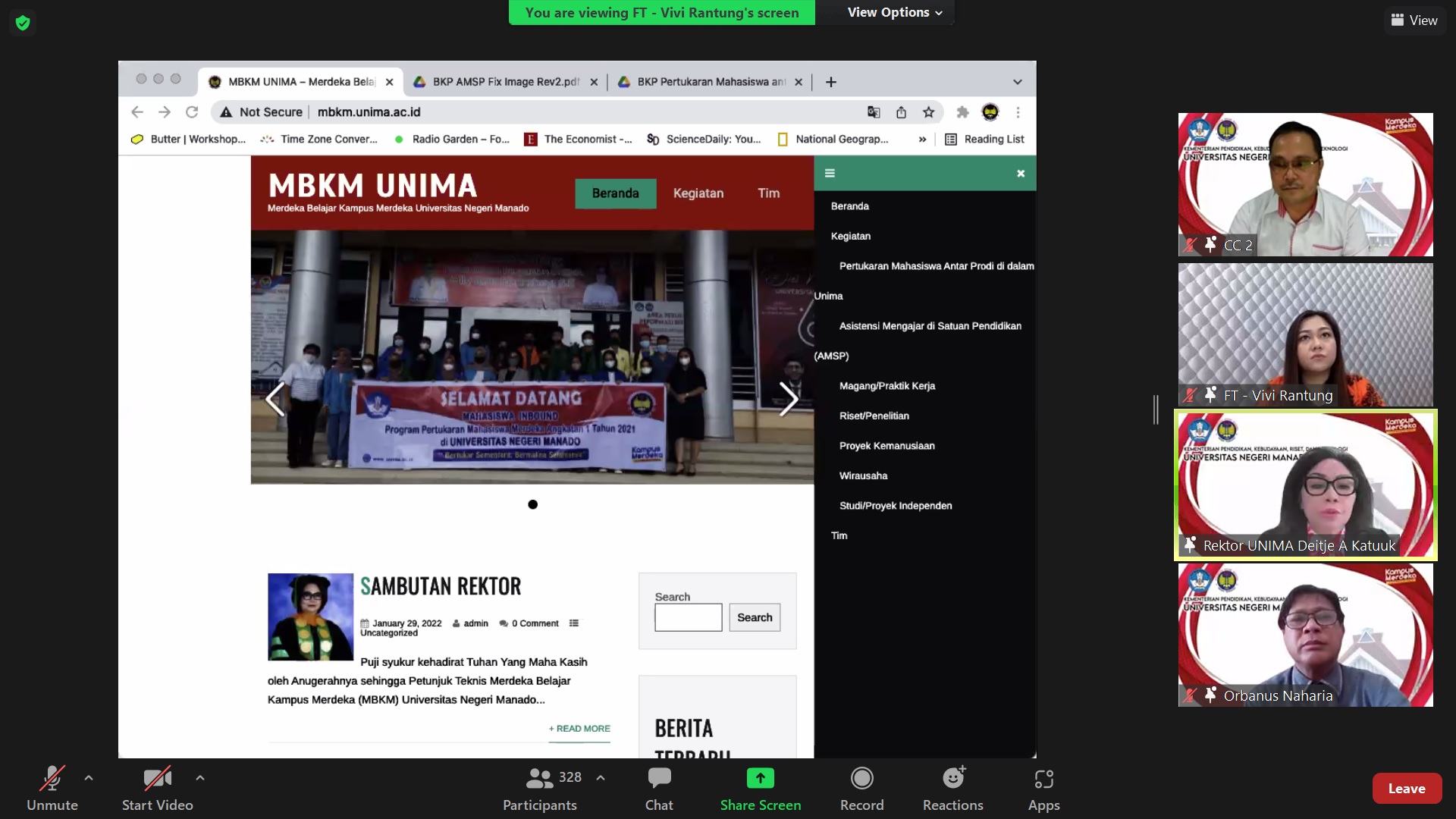Open the Reading List
Screen dimensions: 1456x819
pos(984,140)
